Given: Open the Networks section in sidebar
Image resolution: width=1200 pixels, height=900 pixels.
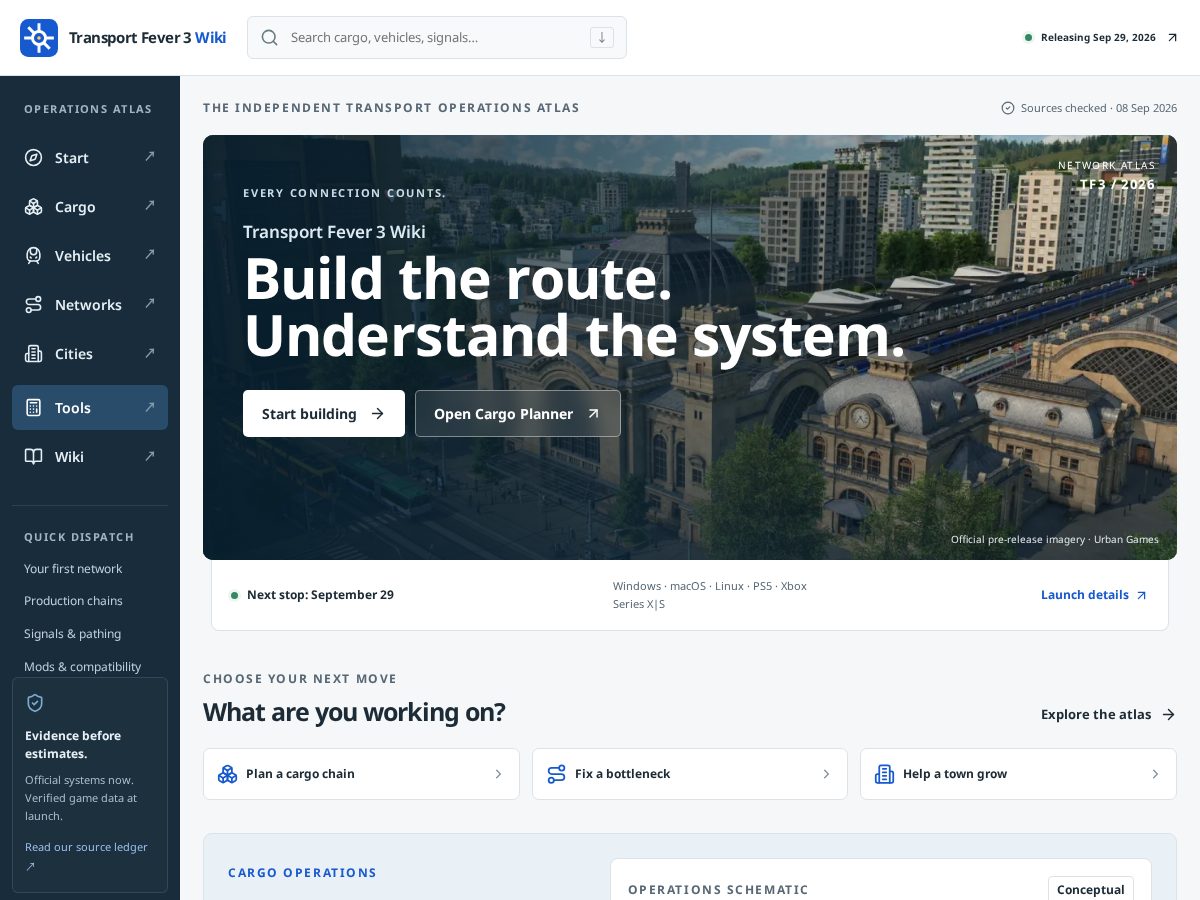Looking at the screenshot, I should click(x=90, y=305).
